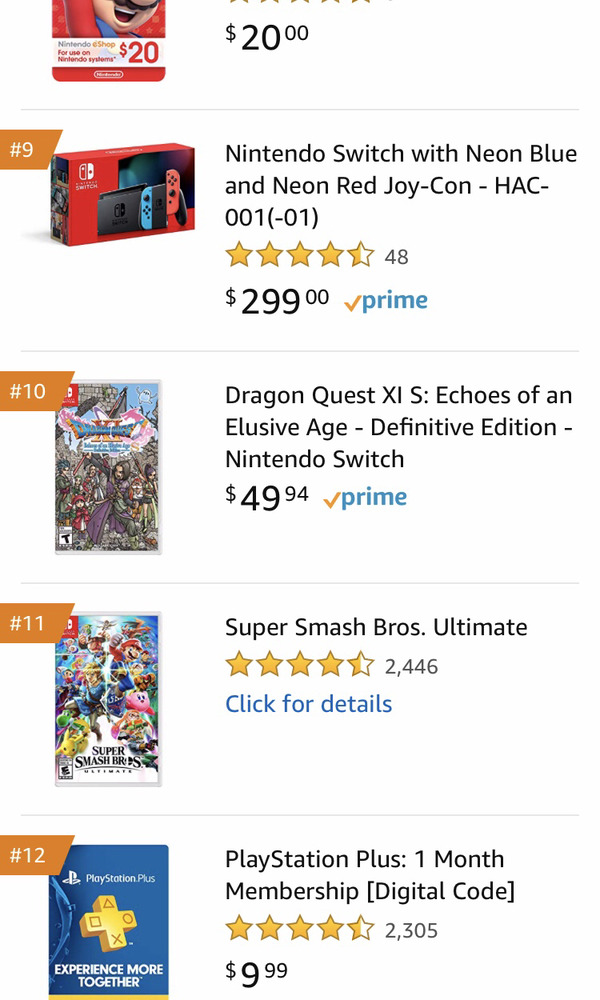Open the Nintendo eShop $20 card image
Viewport: 600px width, 1000px height.
tap(108, 40)
